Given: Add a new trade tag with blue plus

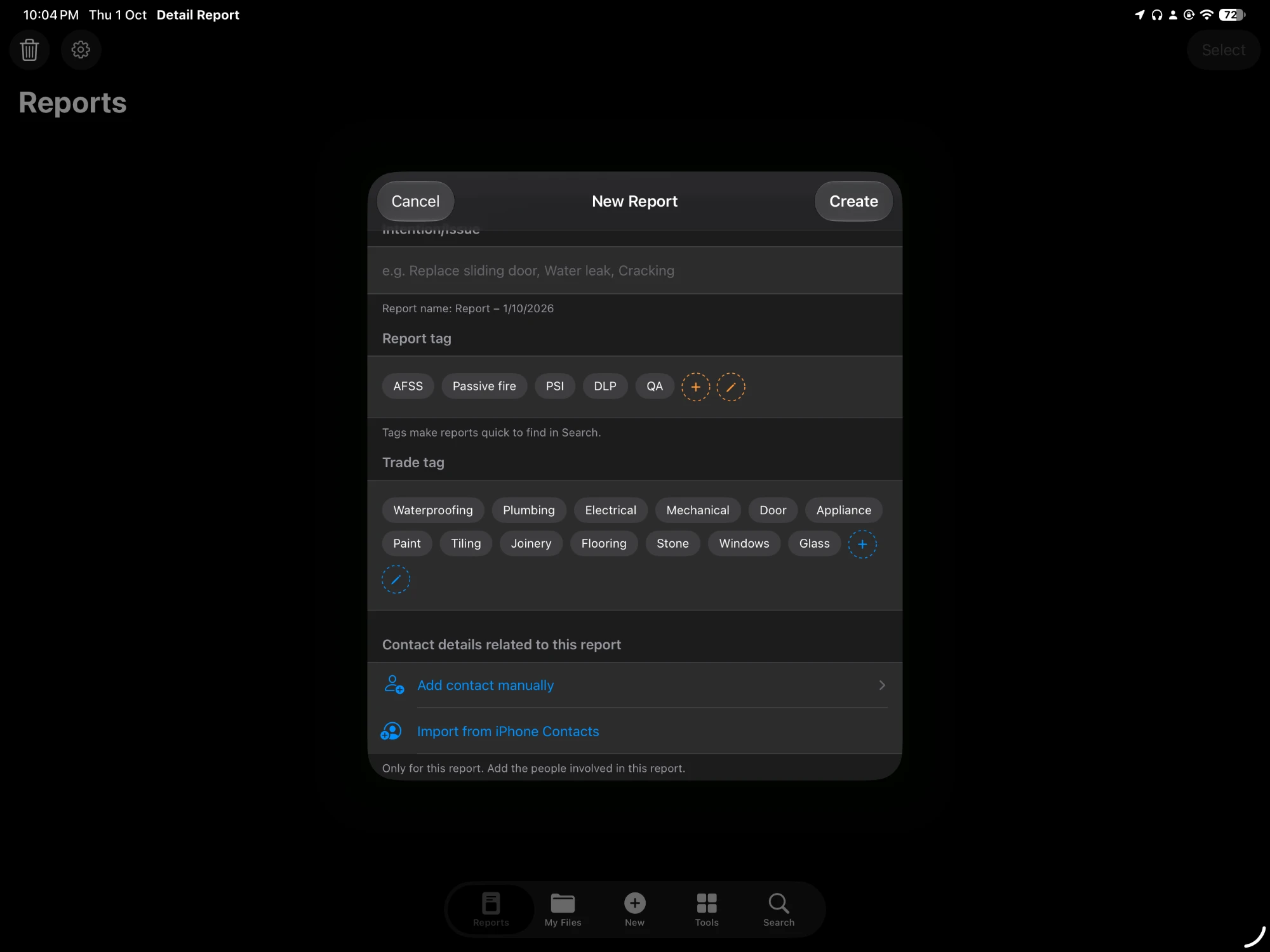Looking at the screenshot, I should [x=862, y=544].
